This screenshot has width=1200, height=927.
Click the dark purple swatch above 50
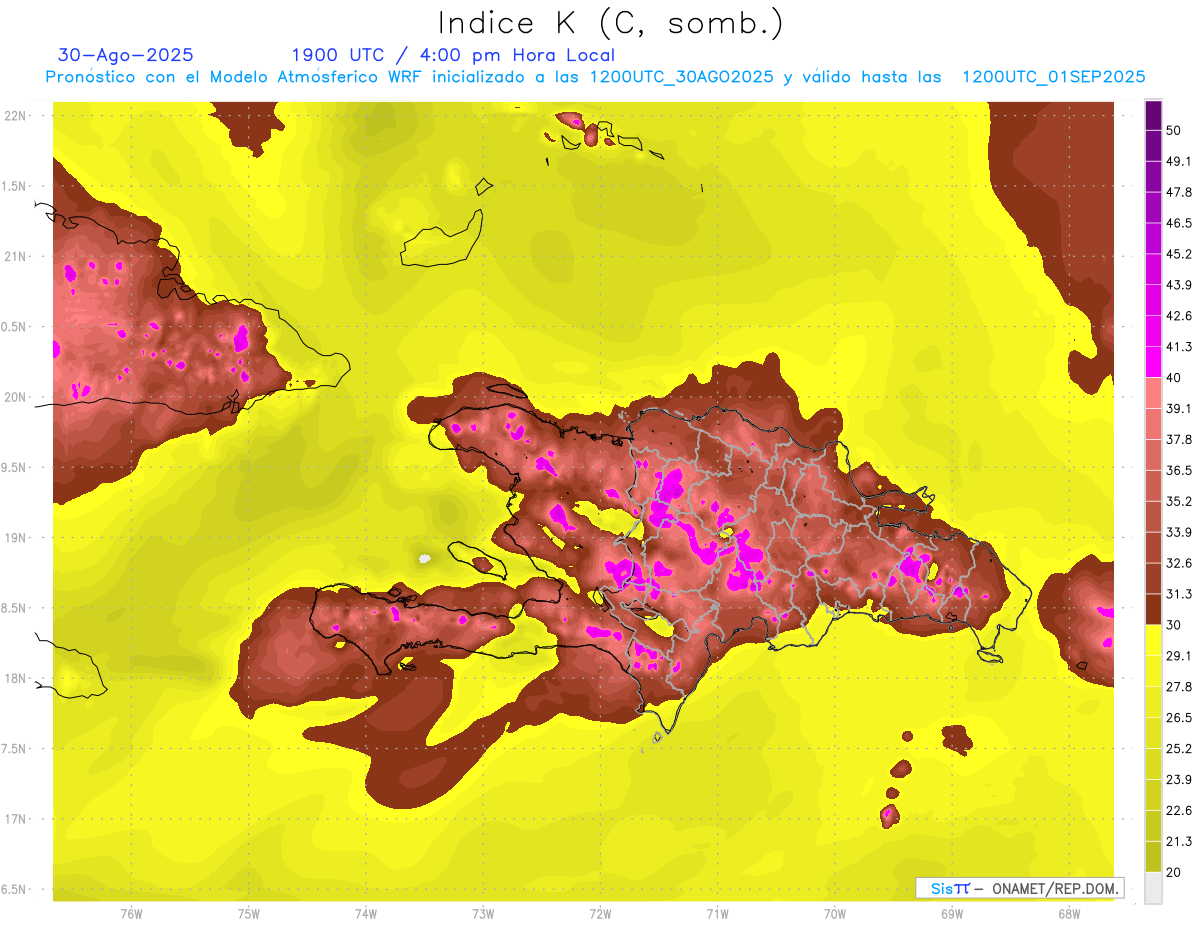point(1153,115)
